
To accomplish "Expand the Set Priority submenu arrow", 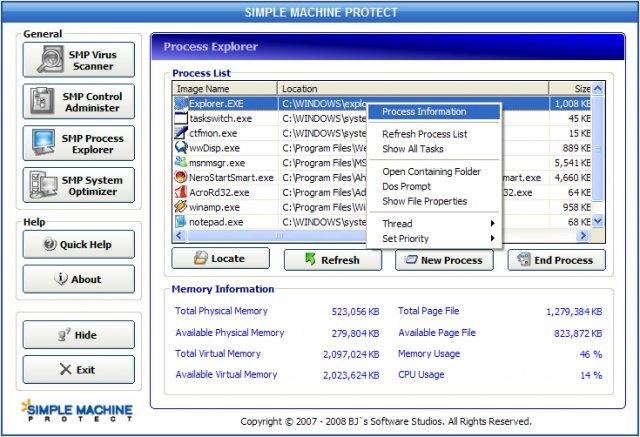I will [x=493, y=238].
